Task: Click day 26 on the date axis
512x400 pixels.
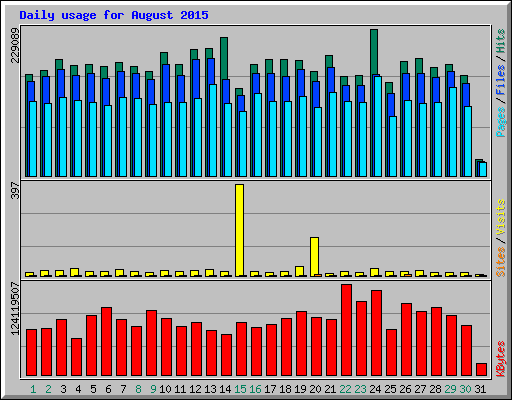Action: click(405, 389)
